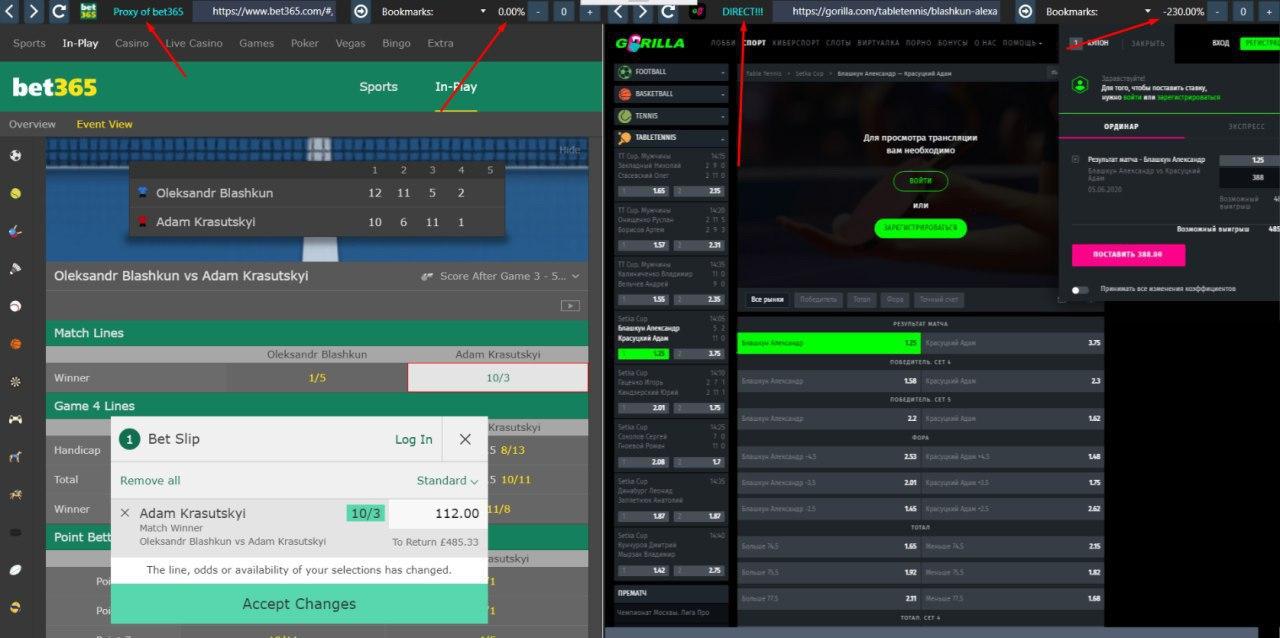Click the Gorilla favicon in right toolbar

(x=698, y=12)
